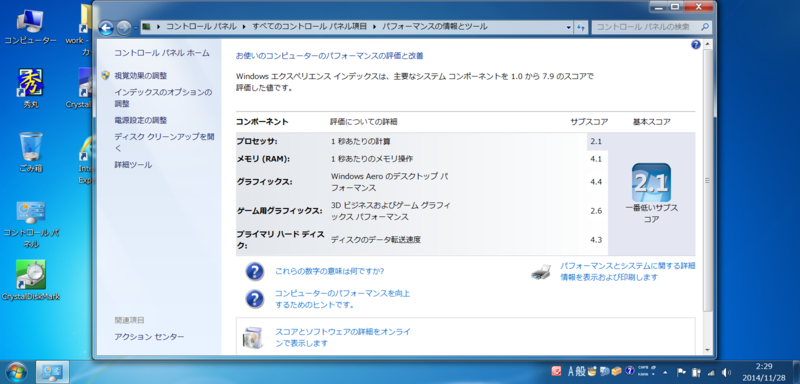Click the グラフィックス subscore 4.4 value

[x=596, y=182]
